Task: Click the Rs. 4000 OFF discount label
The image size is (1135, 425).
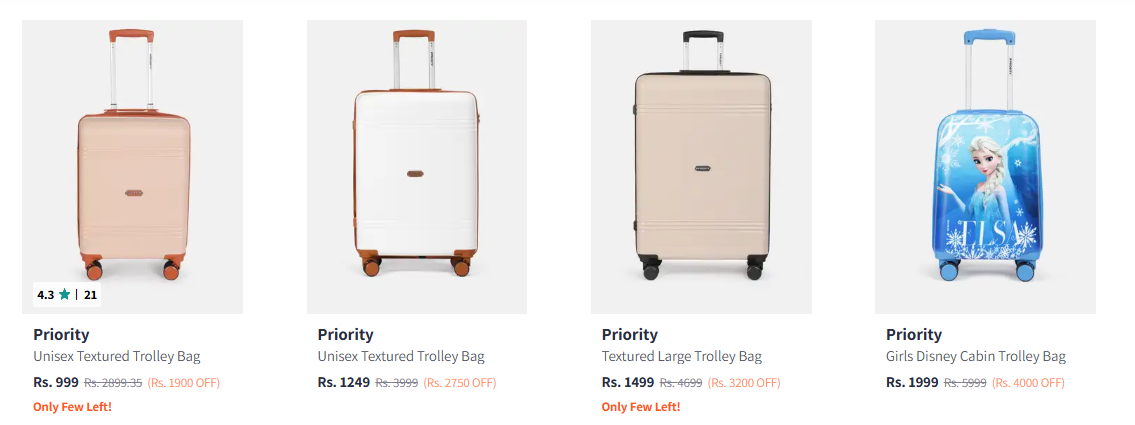Action: pyautogui.click(x=1030, y=383)
